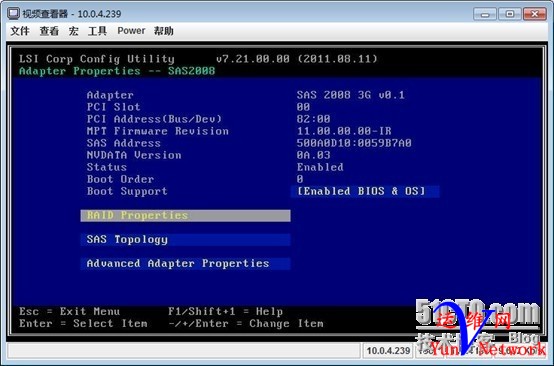Click the Adapter label

click(x=110, y=95)
